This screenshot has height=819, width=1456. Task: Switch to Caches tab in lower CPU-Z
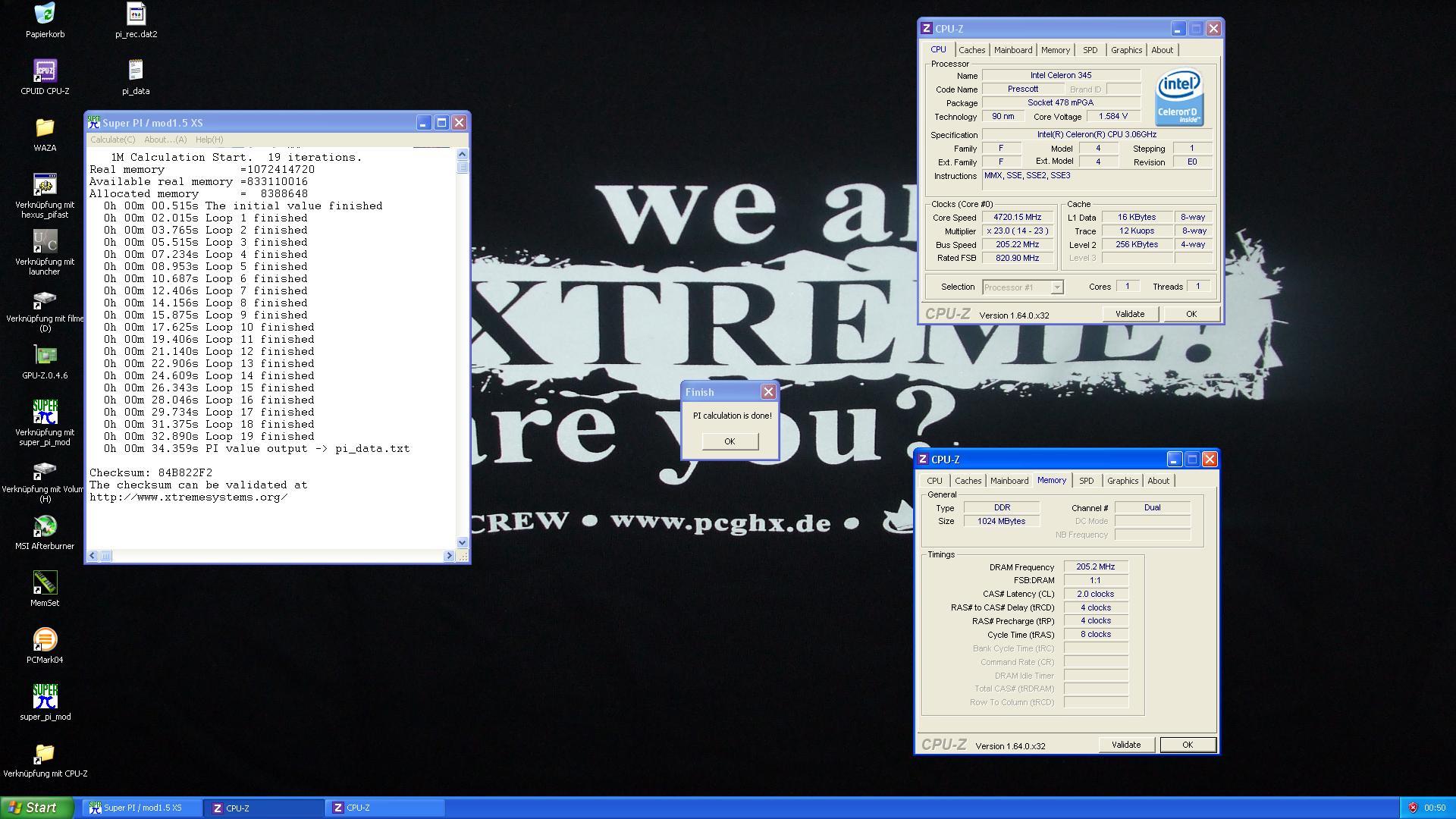pos(968,481)
